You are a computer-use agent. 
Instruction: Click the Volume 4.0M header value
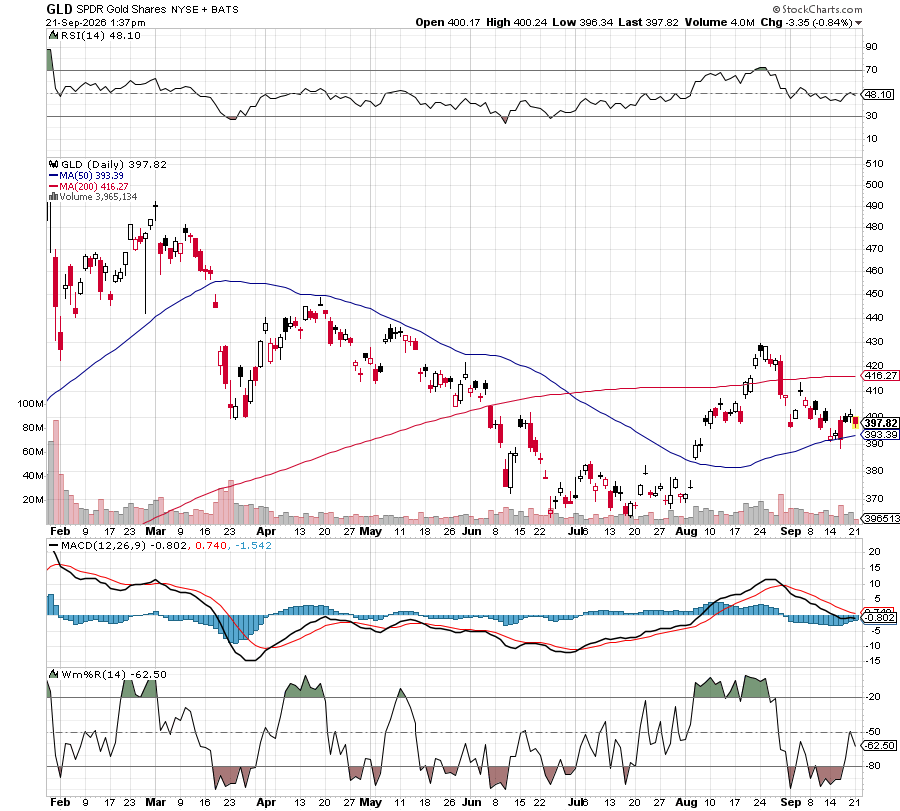click(x=720, y=22)
